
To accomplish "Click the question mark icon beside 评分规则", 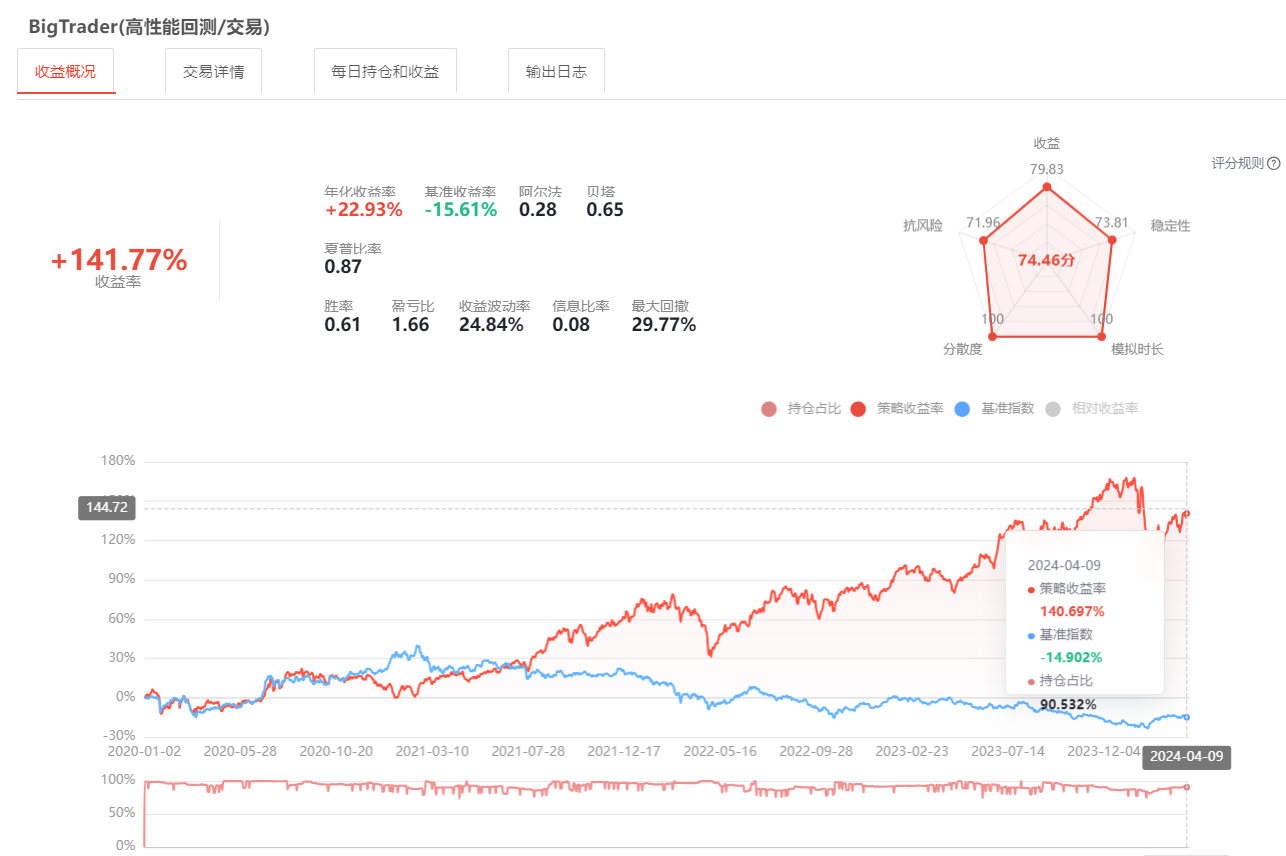I will [x=1274, y=163].
